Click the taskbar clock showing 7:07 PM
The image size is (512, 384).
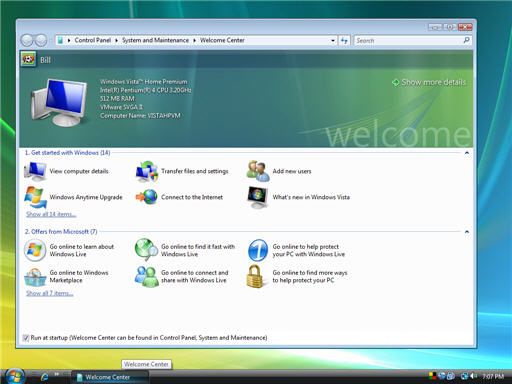pos(493,377)
